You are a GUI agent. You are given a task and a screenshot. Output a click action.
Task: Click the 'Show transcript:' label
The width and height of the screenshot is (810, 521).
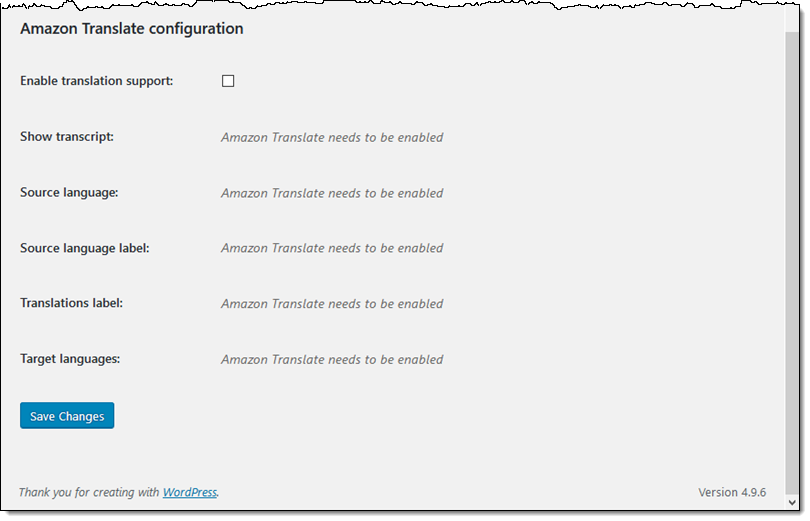click(x=67, y=136)
